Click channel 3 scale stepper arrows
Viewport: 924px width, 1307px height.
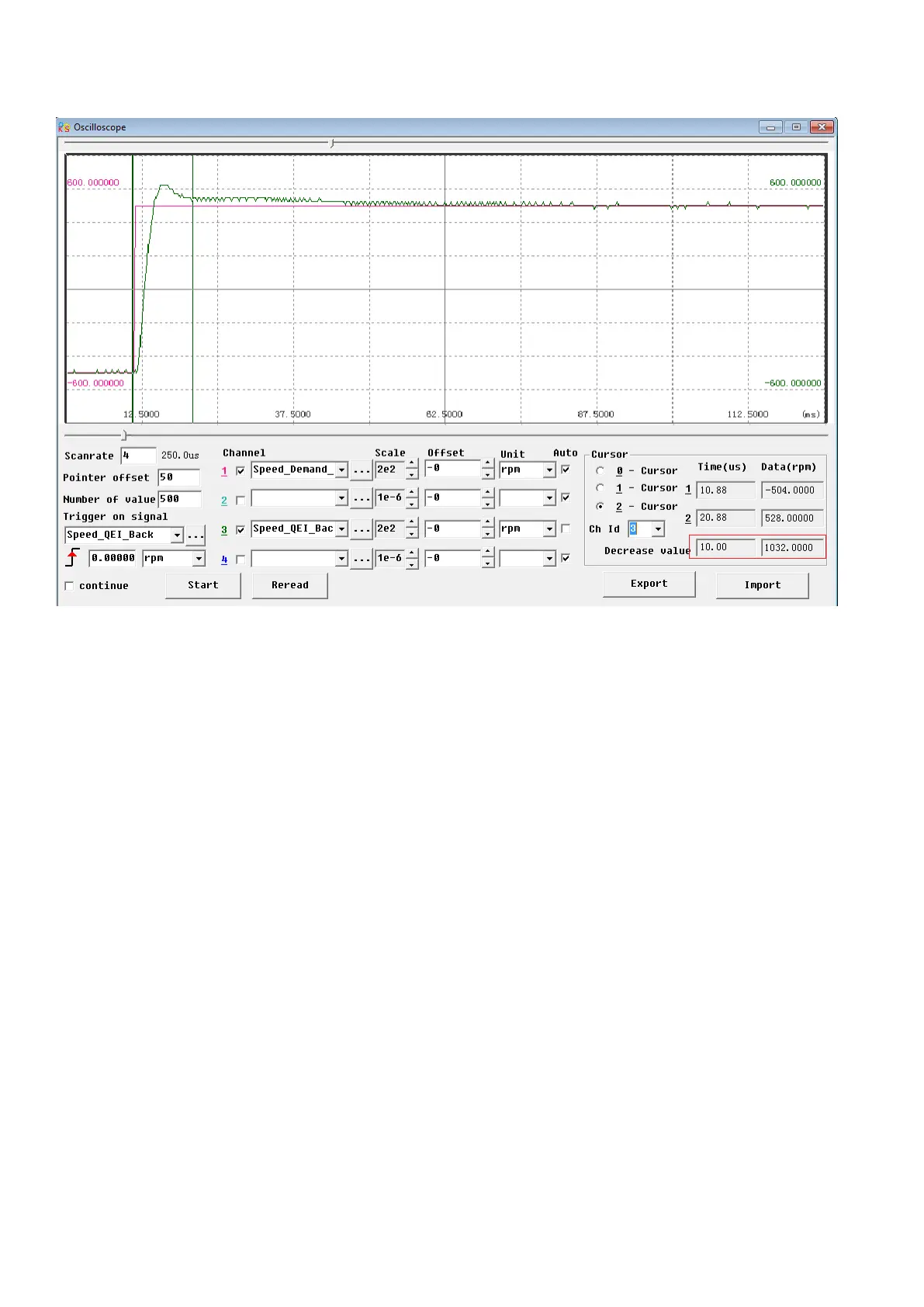[x=412, y=529]
